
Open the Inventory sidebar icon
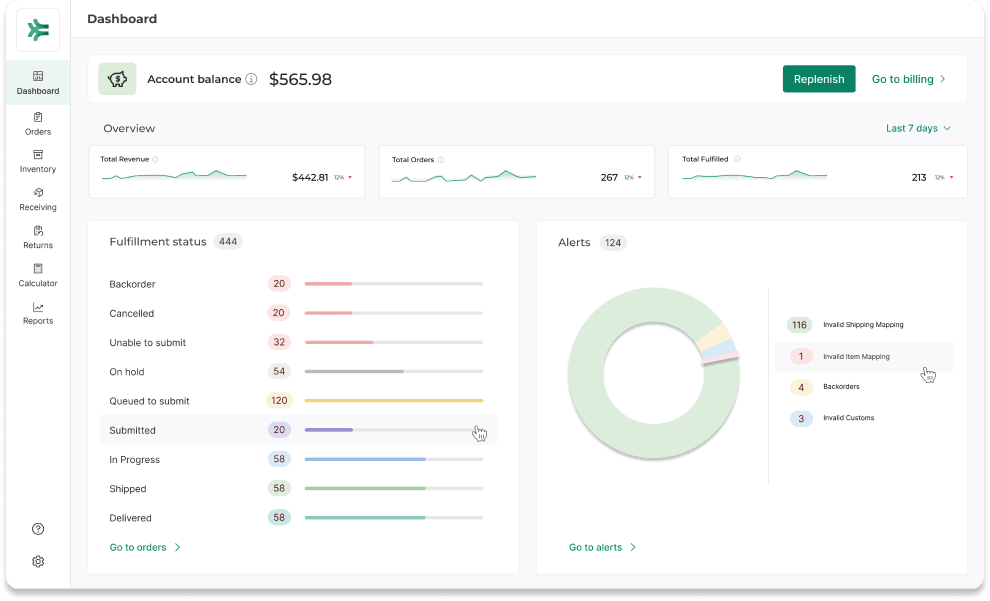coord(38,155)
